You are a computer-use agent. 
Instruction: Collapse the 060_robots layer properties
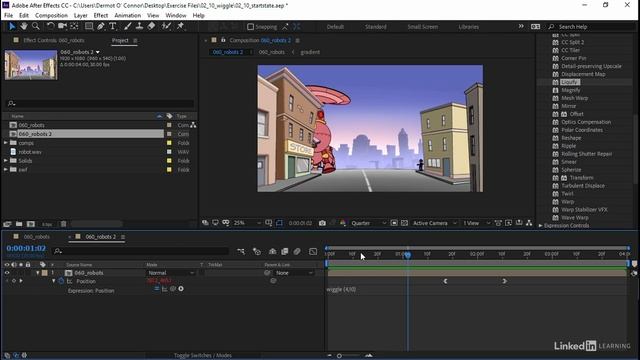pyautogui.click(x=38, y=273)
